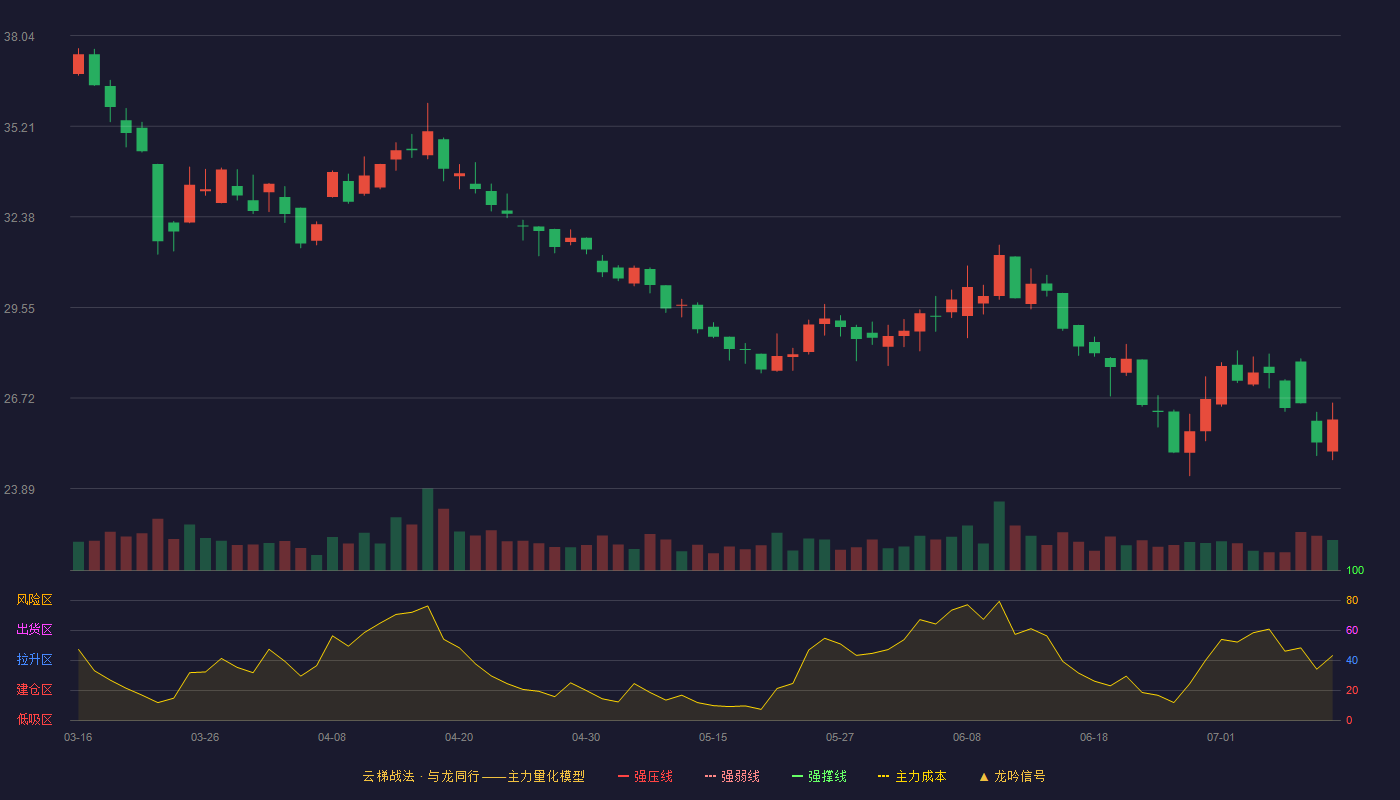The width and height of the screenshot is (1400, 800).
Task: Click the 云梯战法 · 与龙同行 title text
Action: click(421, 776)
